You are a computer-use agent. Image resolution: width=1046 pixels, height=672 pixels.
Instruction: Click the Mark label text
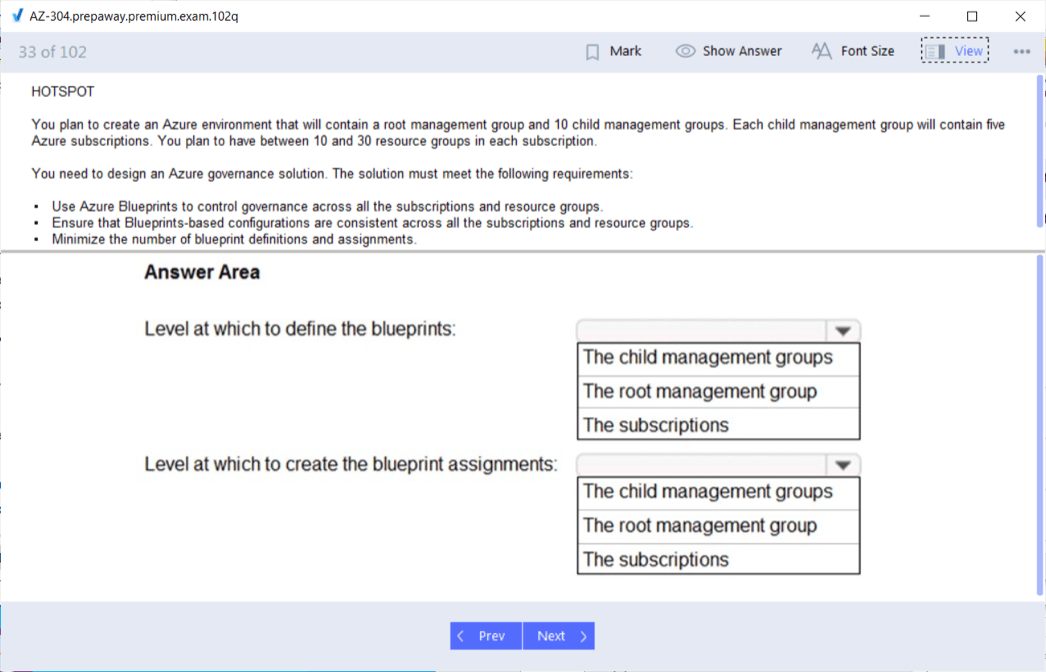click(x=625, y=51)
